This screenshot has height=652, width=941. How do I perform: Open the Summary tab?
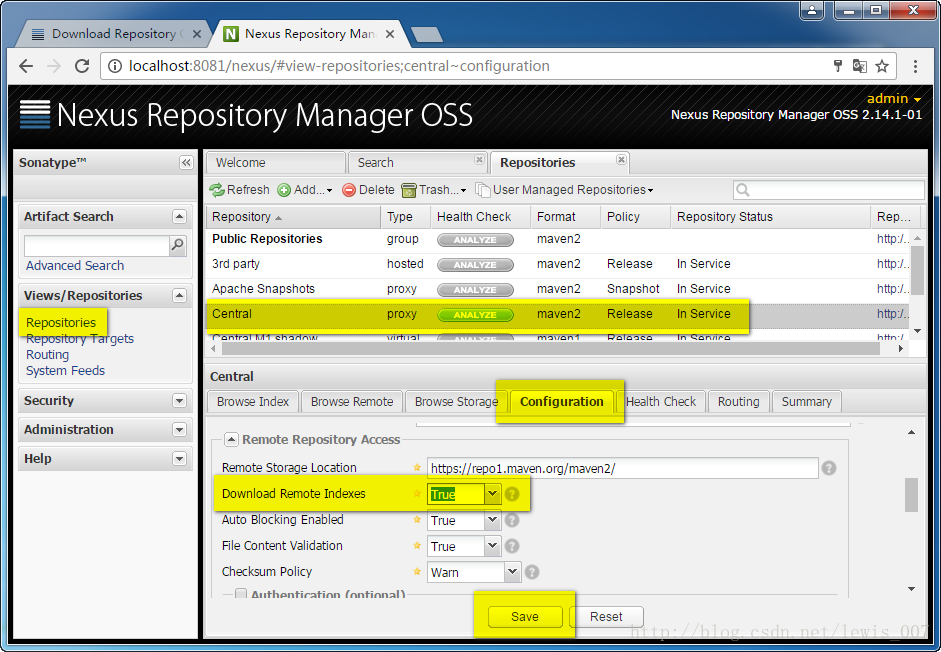807,402
